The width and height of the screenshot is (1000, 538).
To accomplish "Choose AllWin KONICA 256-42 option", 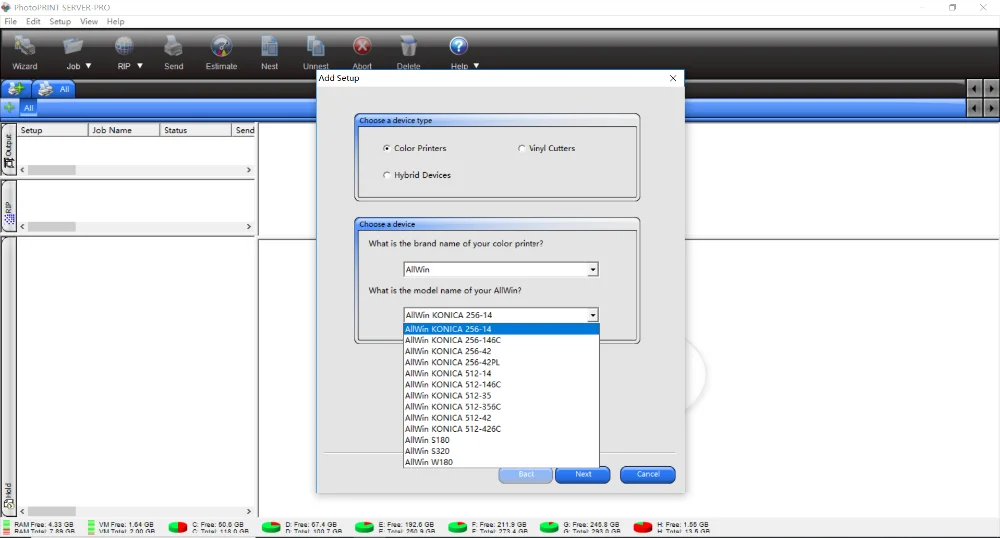I will (x=501, y=351).
